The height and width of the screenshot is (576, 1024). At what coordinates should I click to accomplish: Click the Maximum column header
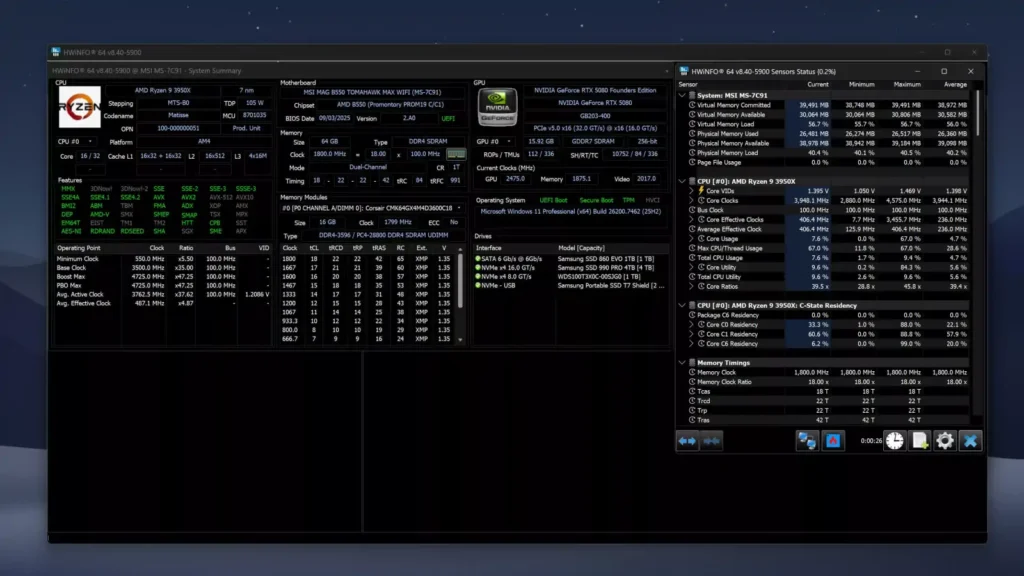click(x=907, y=84)
